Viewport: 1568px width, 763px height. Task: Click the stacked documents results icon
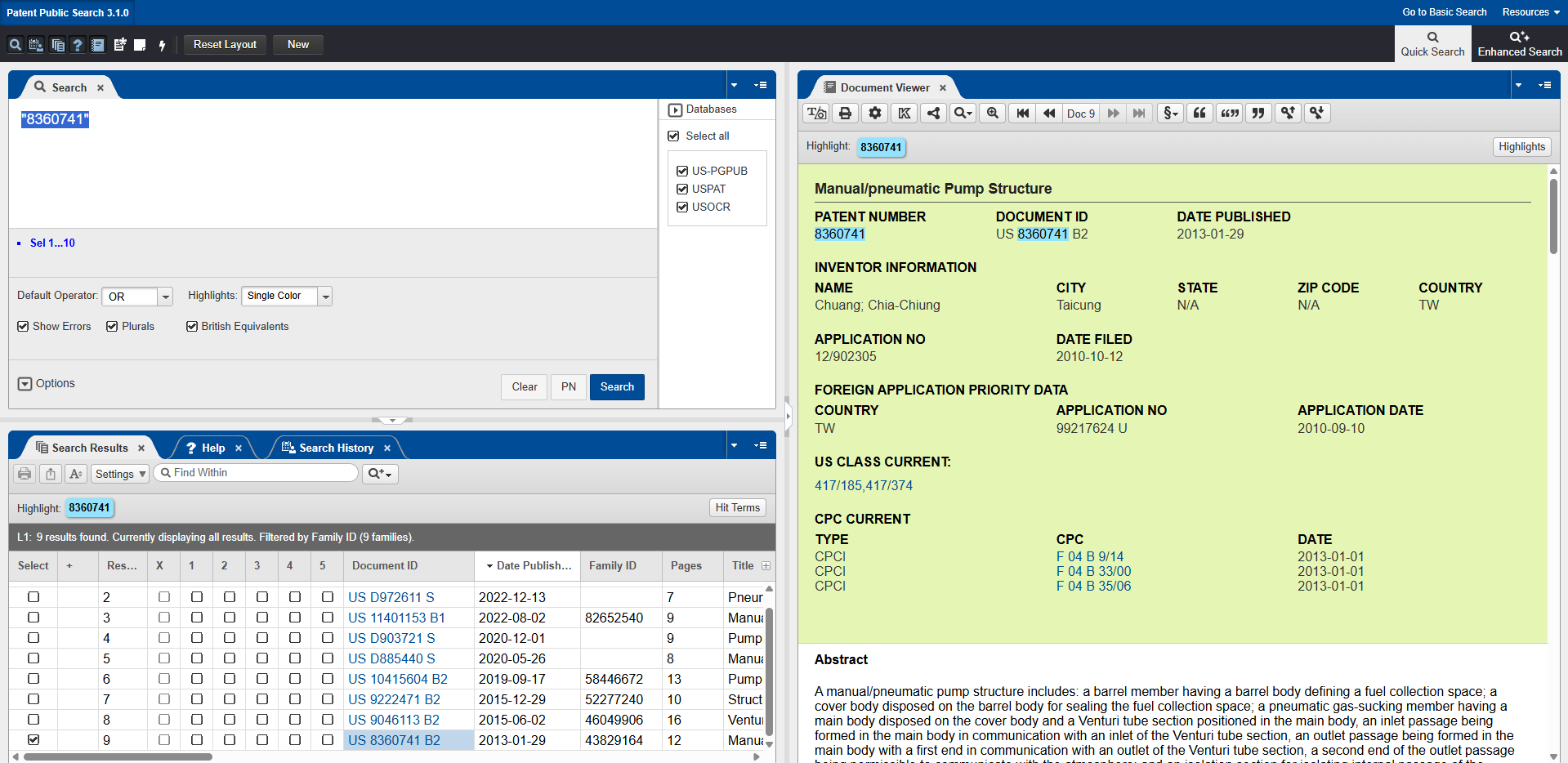pyautogui.click(x=57, y=45)
